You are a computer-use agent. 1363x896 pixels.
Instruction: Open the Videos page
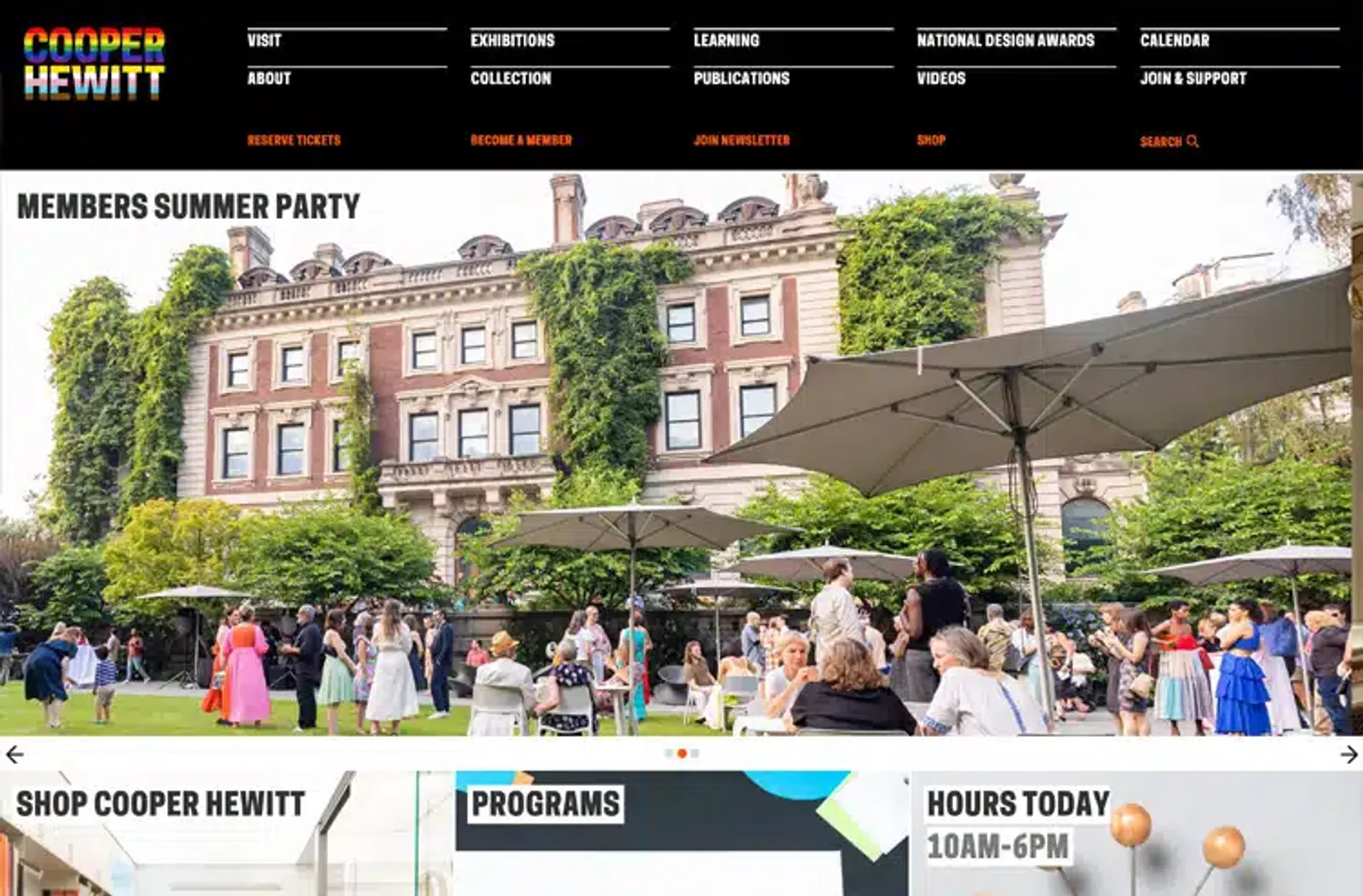pyautogui.click(x=941, y=78)
